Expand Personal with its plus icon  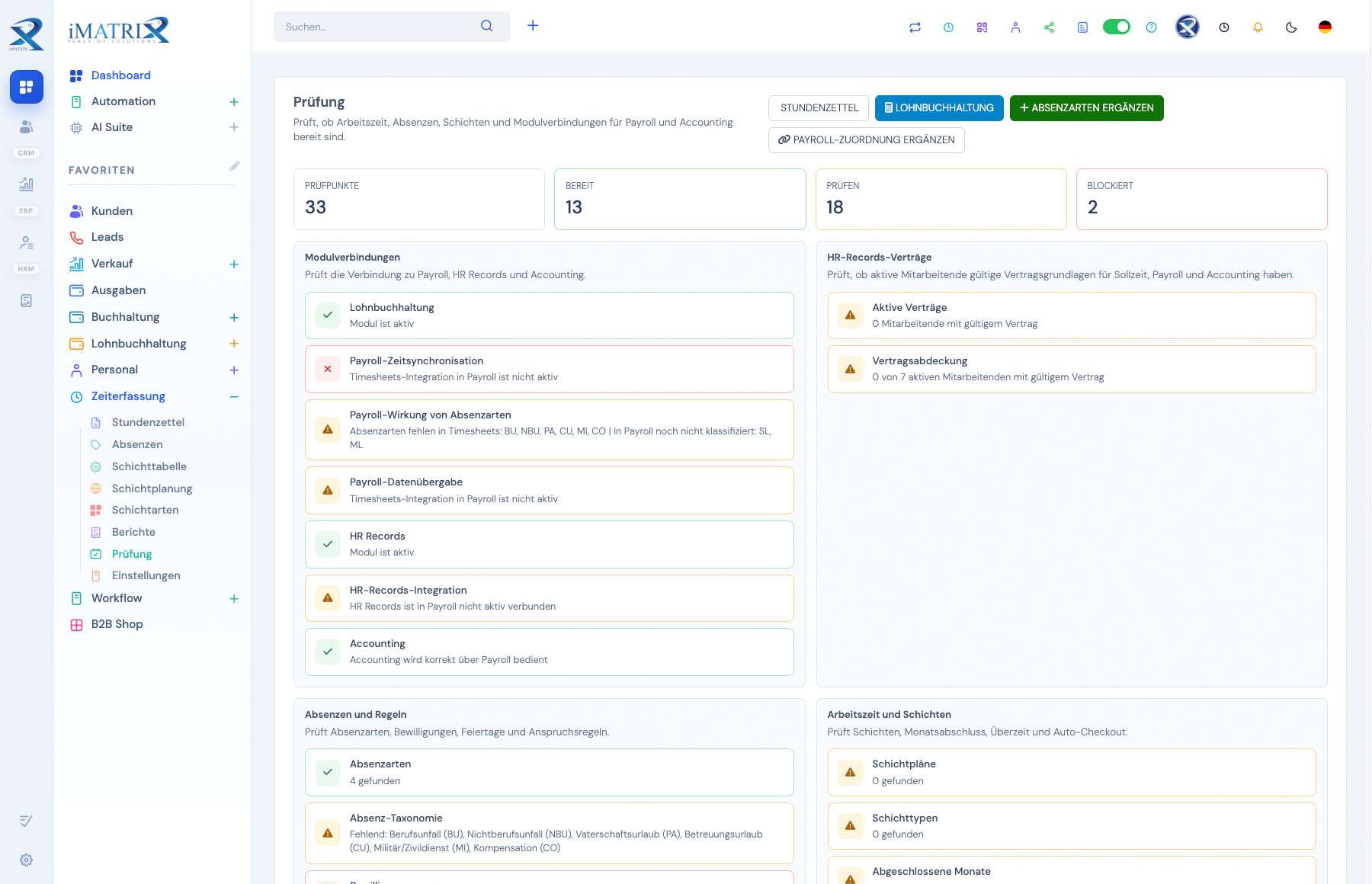click(234, 370)
